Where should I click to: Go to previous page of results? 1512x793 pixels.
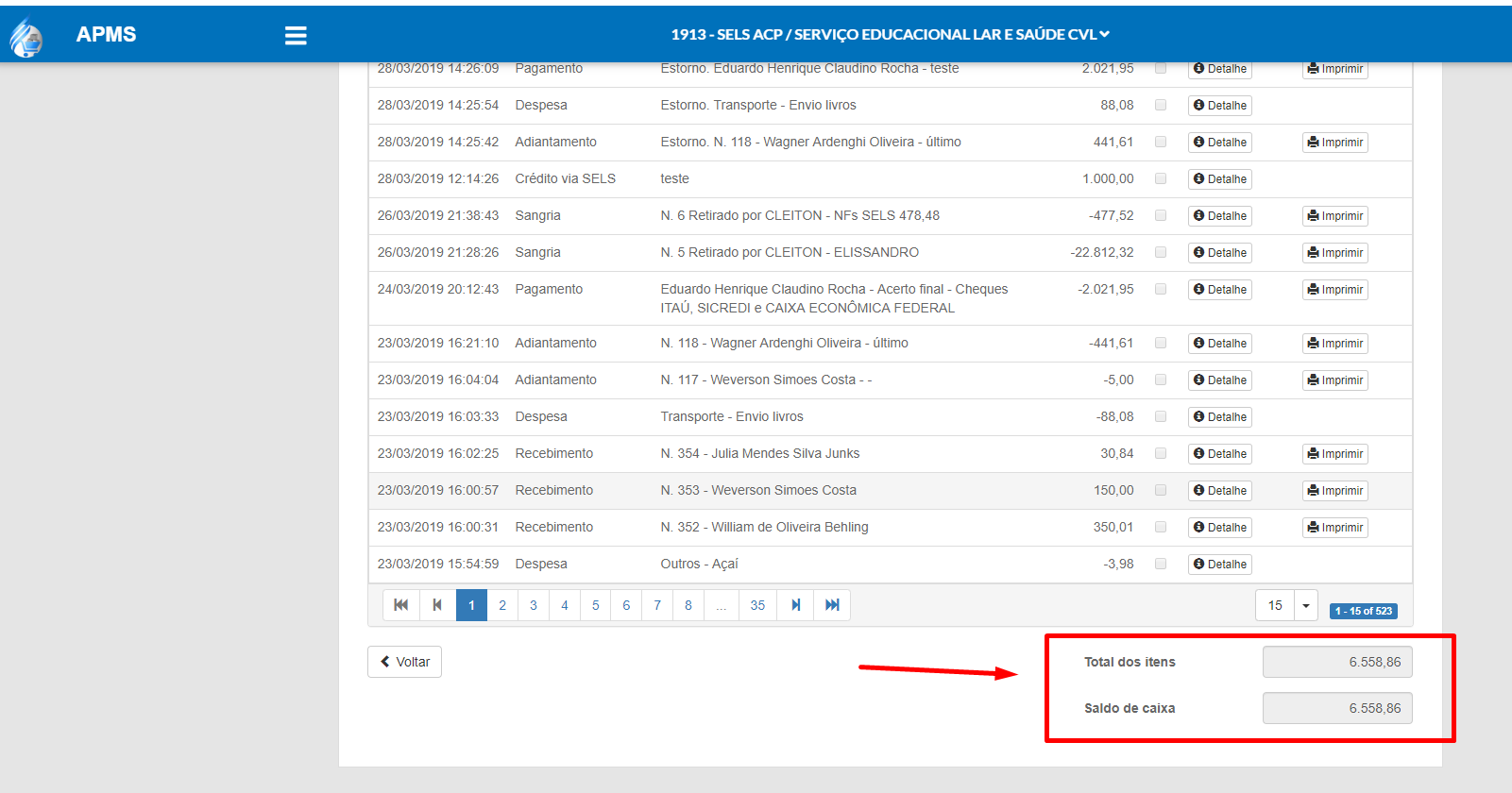(437, 605)
